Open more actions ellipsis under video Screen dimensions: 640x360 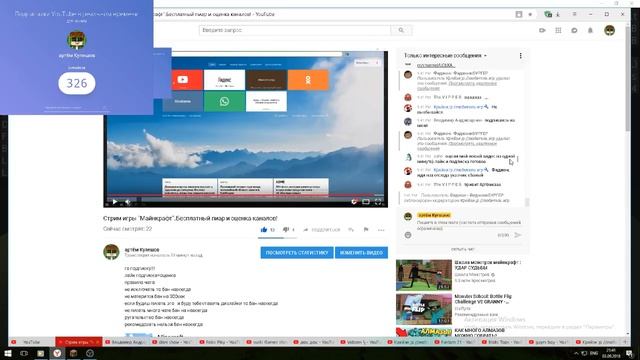pyautogui.click(x=381, y=230)
